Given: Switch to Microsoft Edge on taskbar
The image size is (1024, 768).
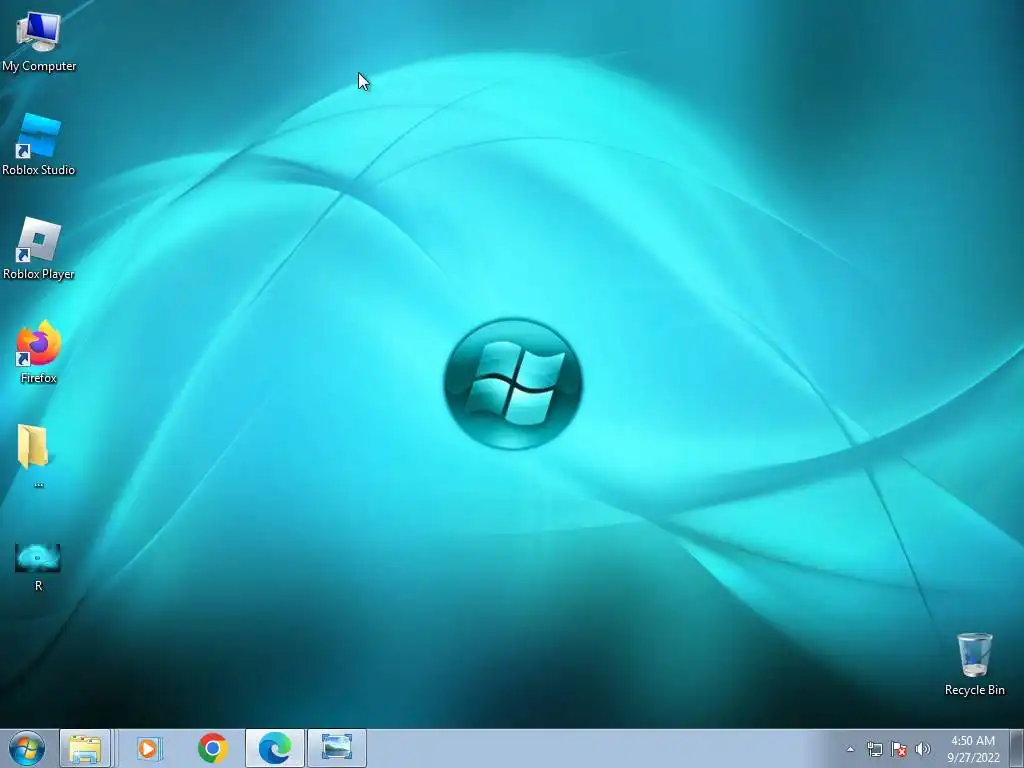Looking at the screenshot, I should click(275, 748).
